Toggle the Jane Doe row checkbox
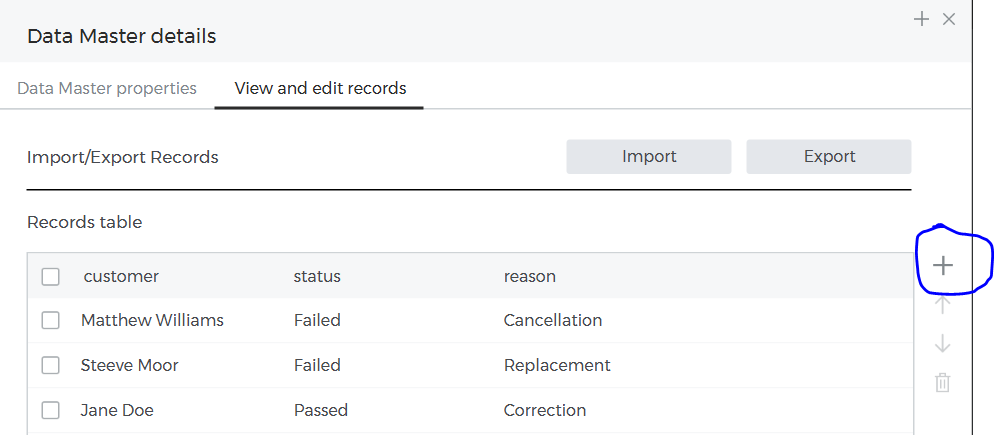 coord(51,411)
